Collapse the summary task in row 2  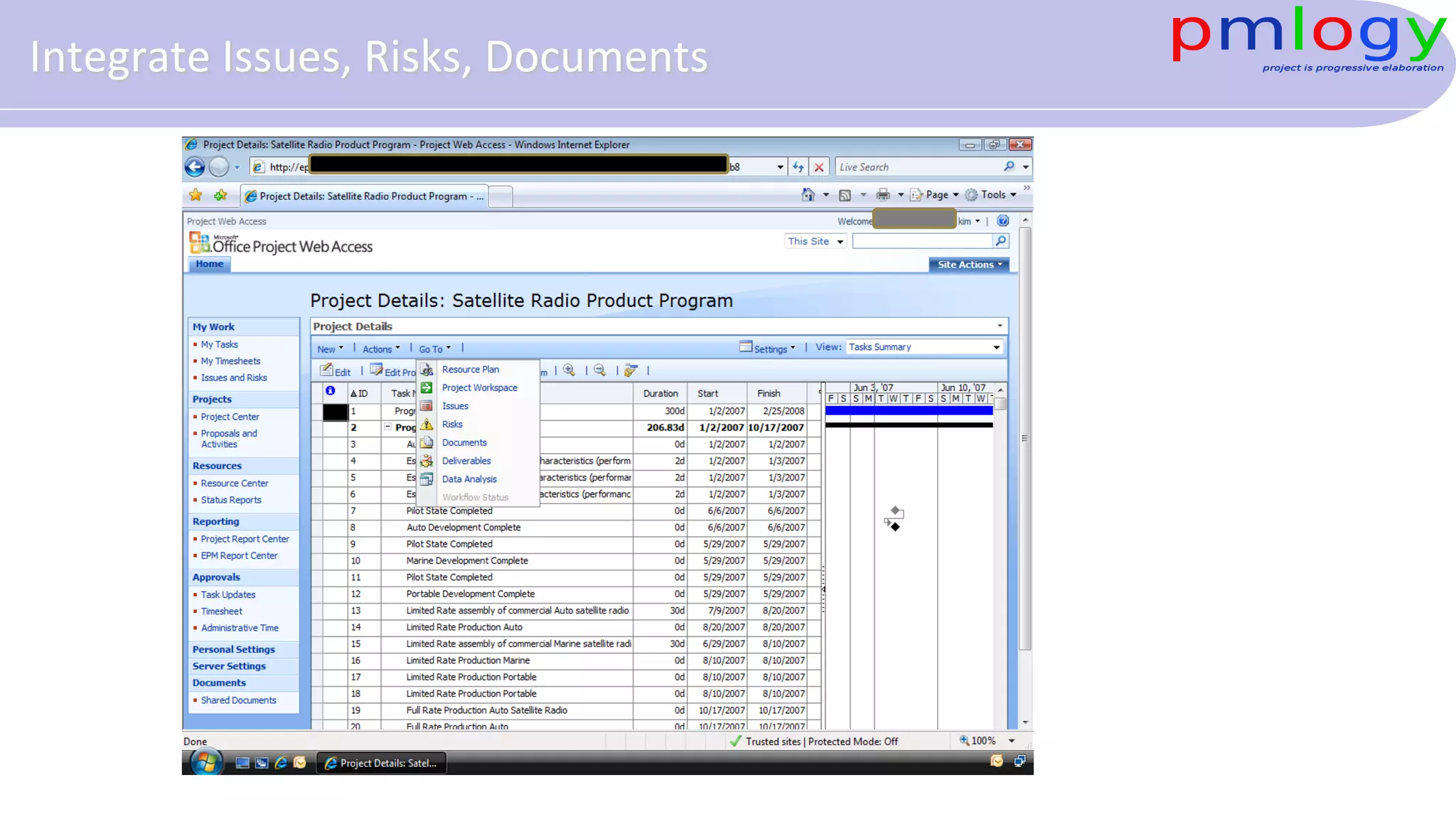pyautogui.click(x=388, y=427)
